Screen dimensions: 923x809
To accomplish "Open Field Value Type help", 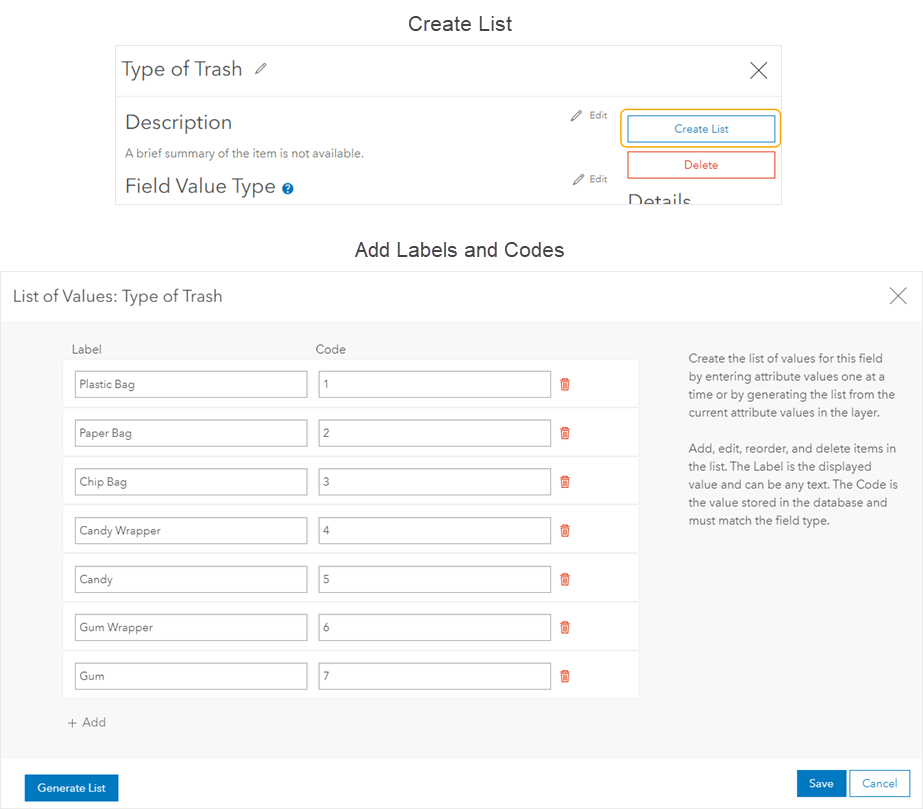I will (287, 187).
